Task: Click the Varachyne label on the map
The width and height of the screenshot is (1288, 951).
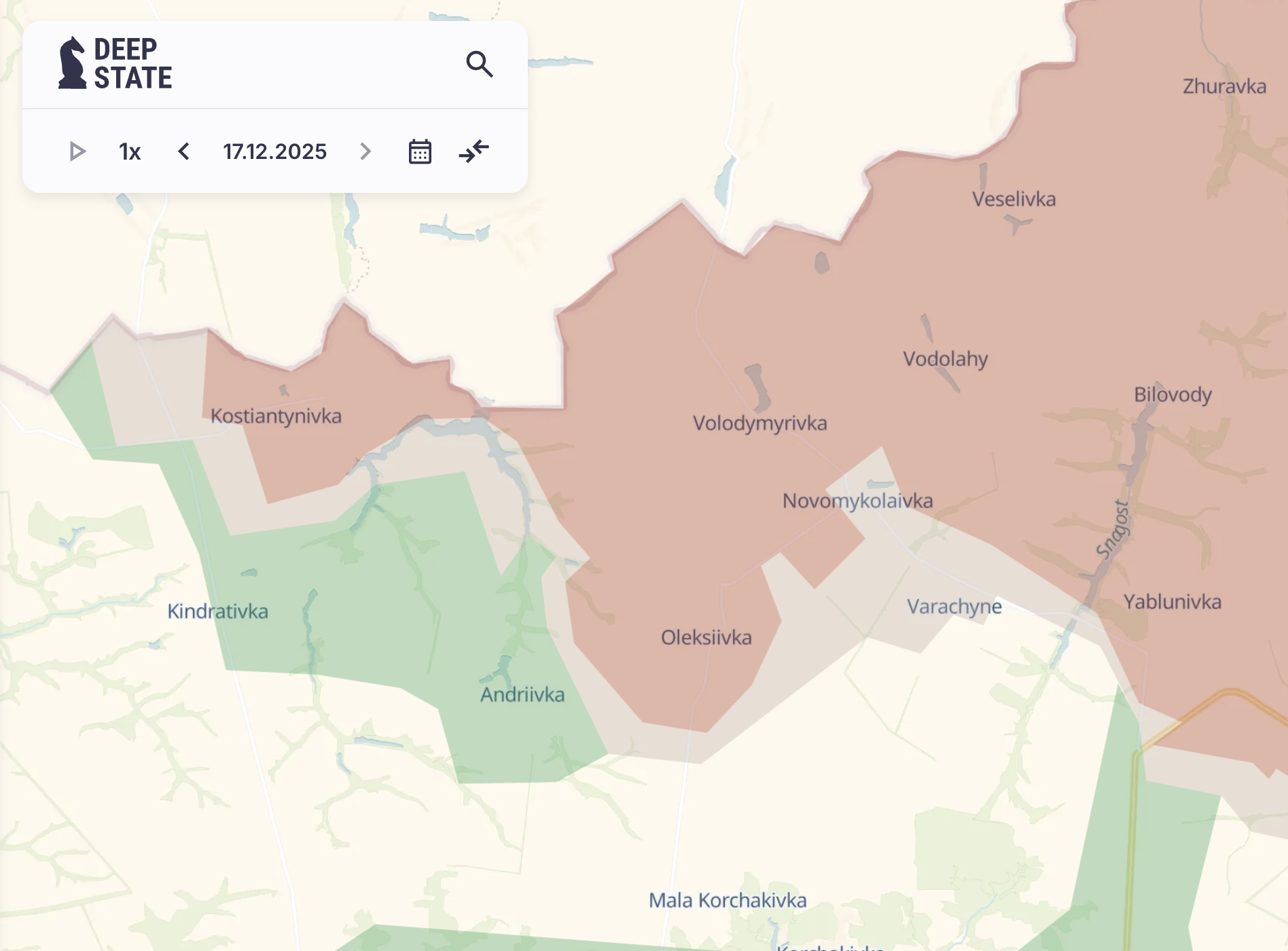Action: (x=954, y=606)
